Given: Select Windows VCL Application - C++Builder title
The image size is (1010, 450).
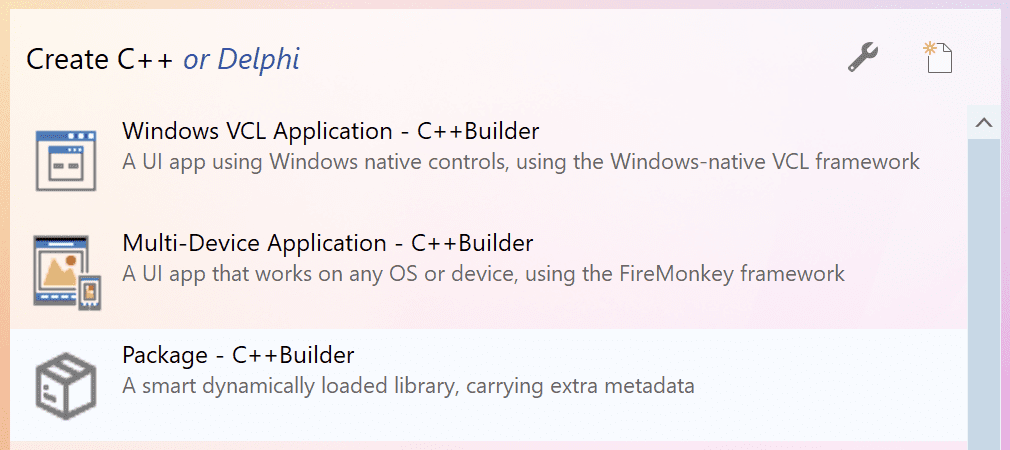Looking at the screenshot, I should 330,131.
